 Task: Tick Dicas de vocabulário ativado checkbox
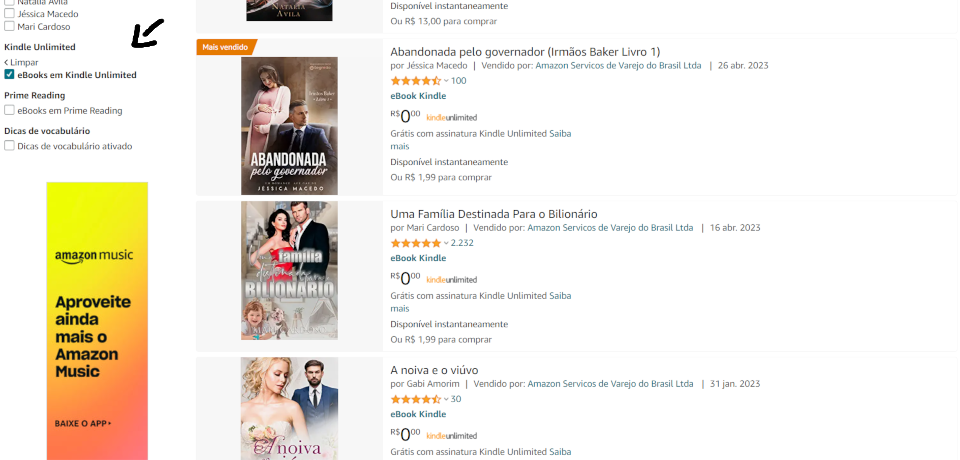click(x=9, y=146)
